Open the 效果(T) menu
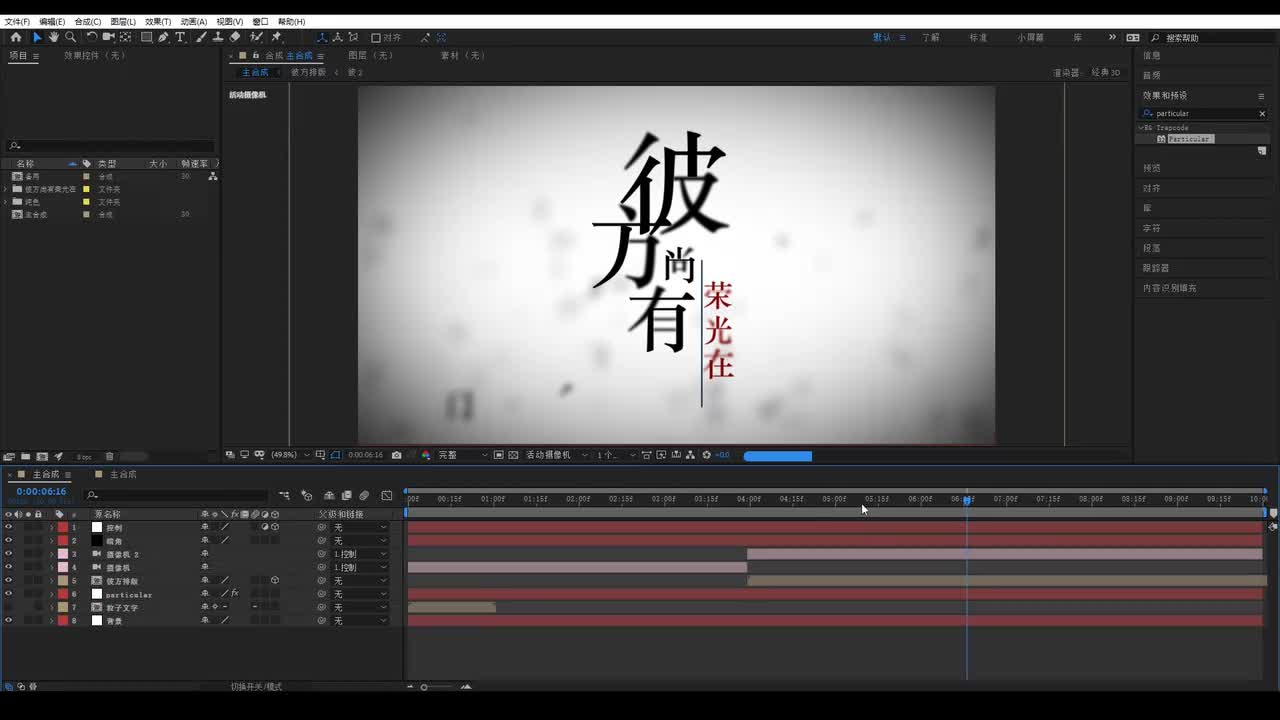This screenshot has width=1280, height=720. [x=158, y=21]
